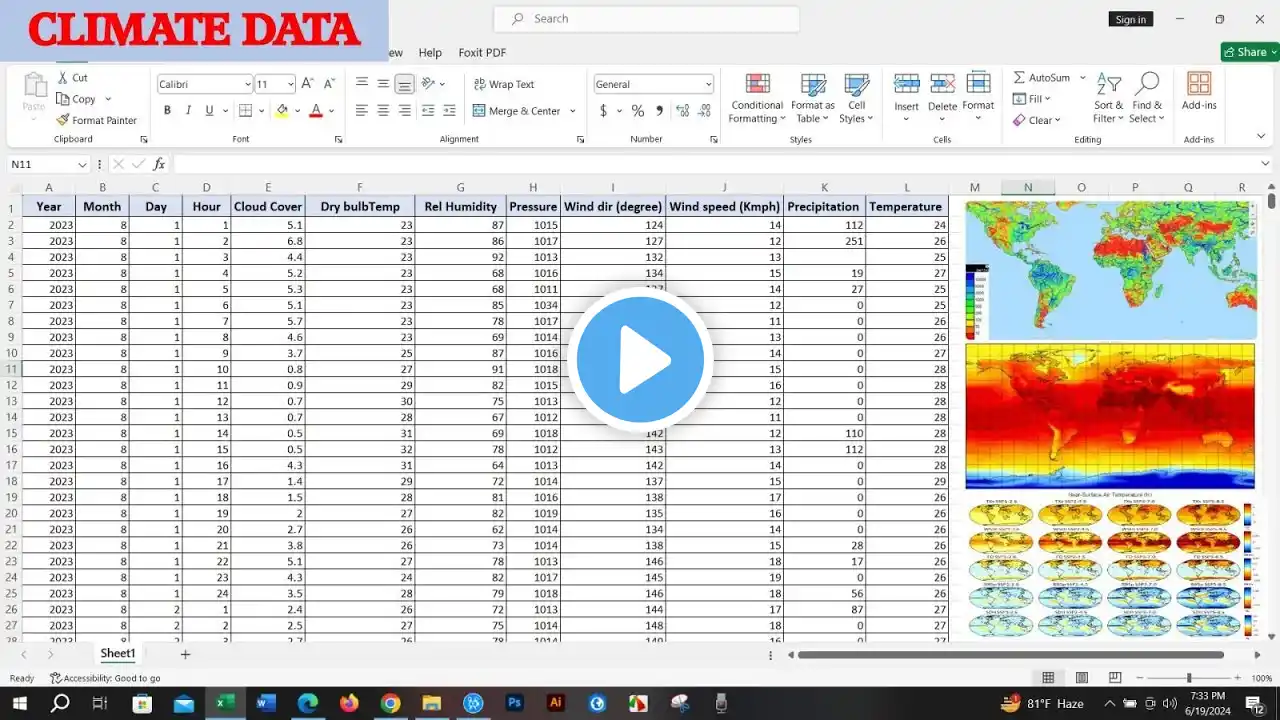
Task: Click the Format Painter brush
Action: click(x=64, y=120)
